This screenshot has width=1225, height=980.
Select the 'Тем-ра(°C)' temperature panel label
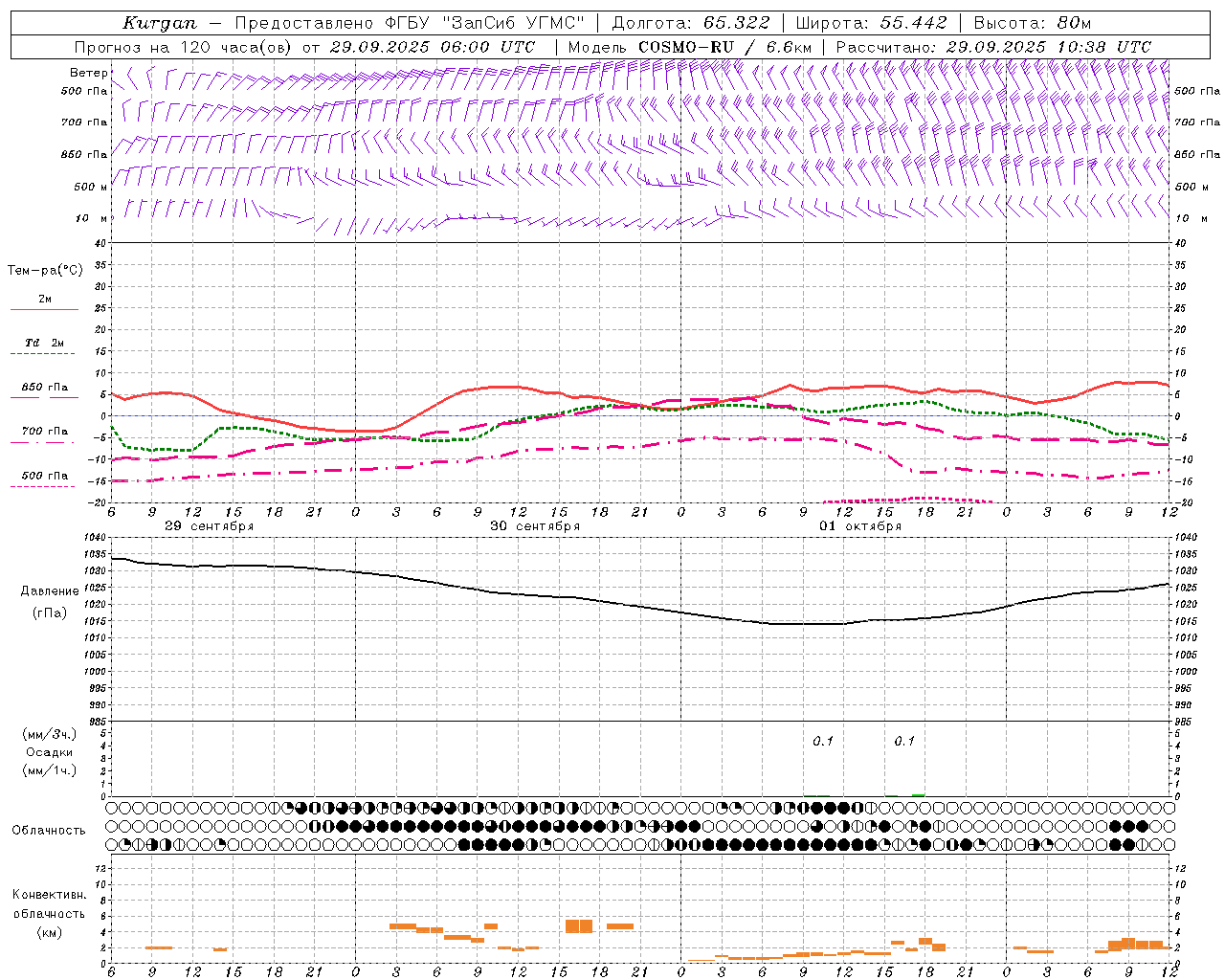coord(45,271)
